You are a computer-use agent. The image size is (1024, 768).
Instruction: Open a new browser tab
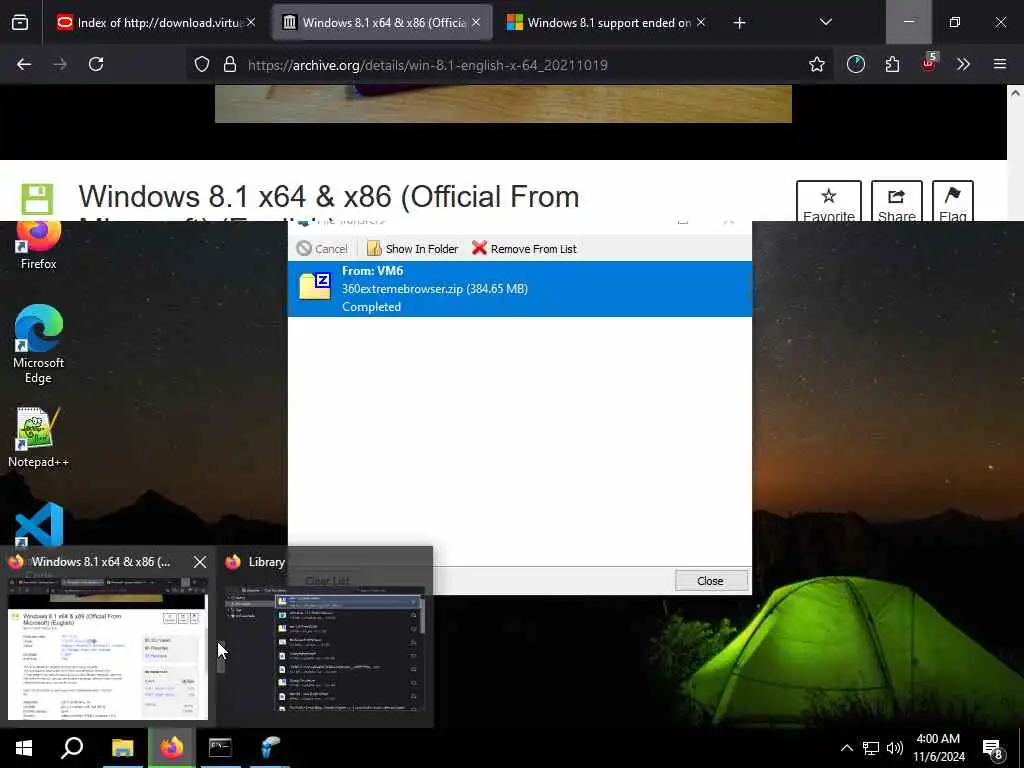point(739,23)
